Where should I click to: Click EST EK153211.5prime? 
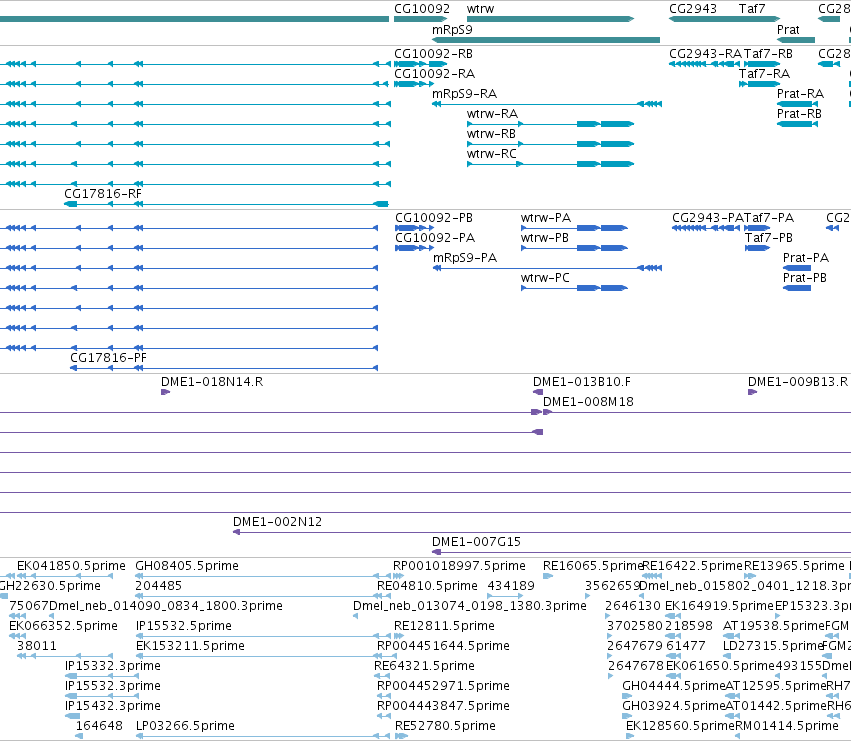click(190, 646)
